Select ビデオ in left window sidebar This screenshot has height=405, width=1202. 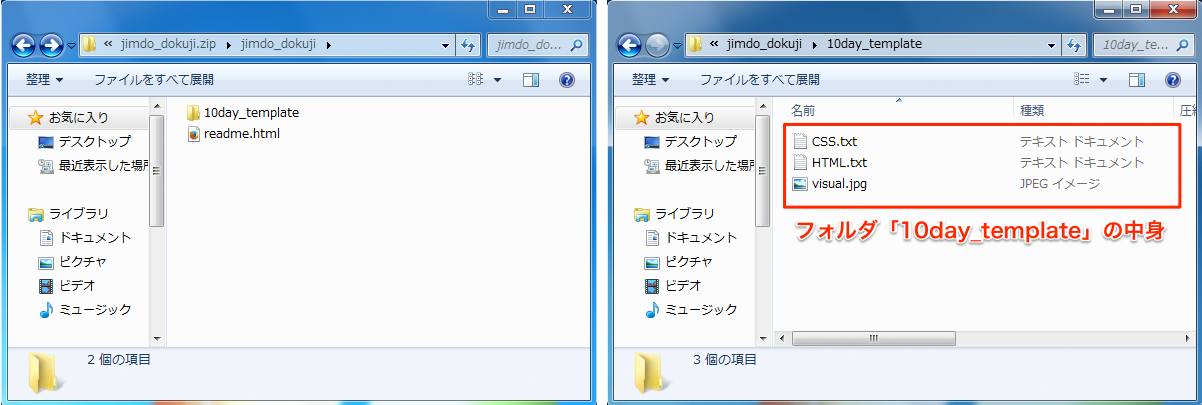click(68, 286)
